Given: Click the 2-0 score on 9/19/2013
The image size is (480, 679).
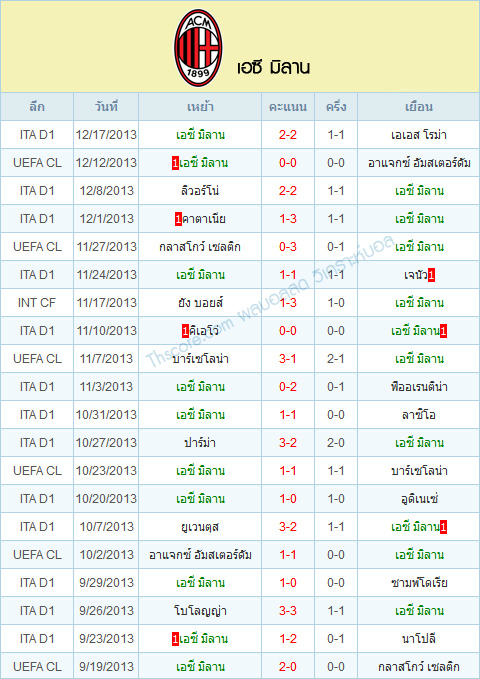Looking at the screenshot, I should tap(288, 666).
